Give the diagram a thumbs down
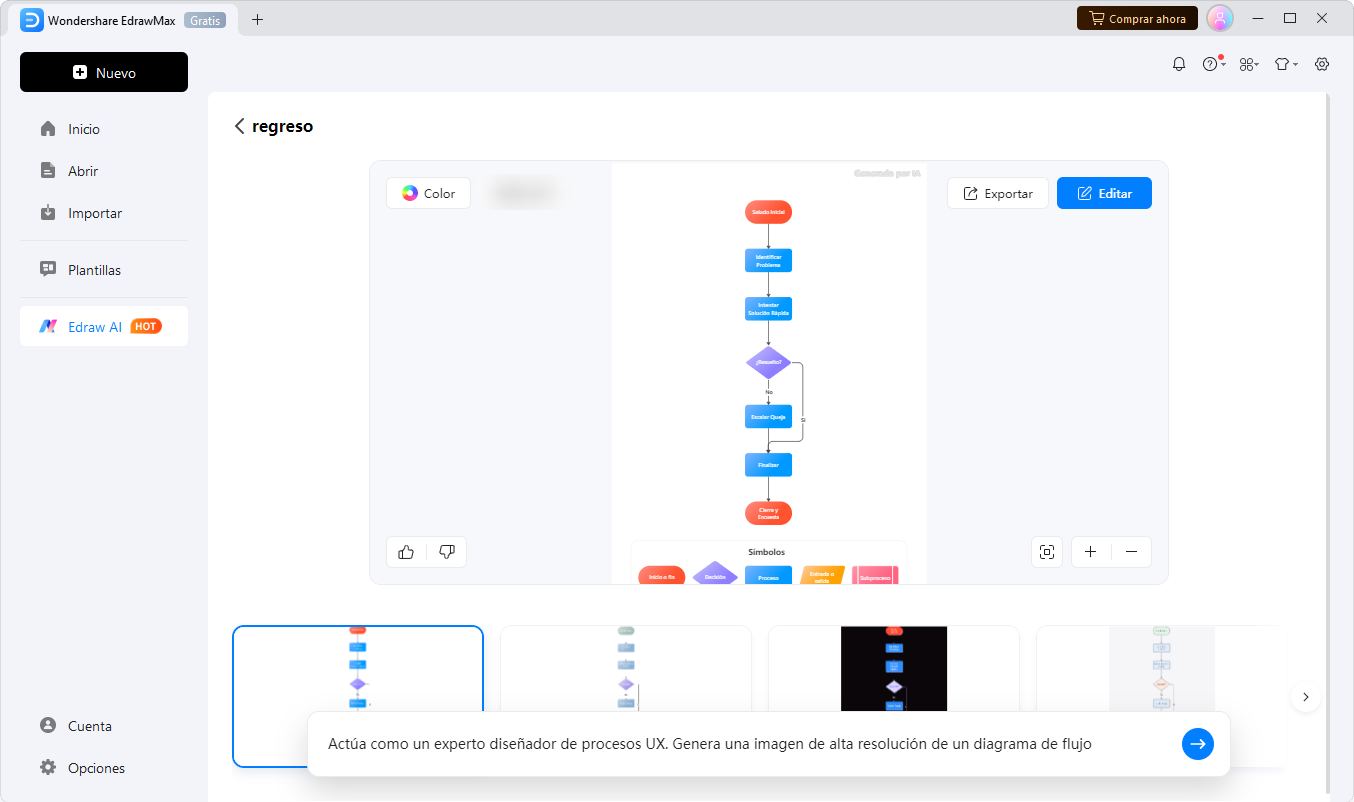The width and height of the screenshot is (1354, 802). pos(447,551)
